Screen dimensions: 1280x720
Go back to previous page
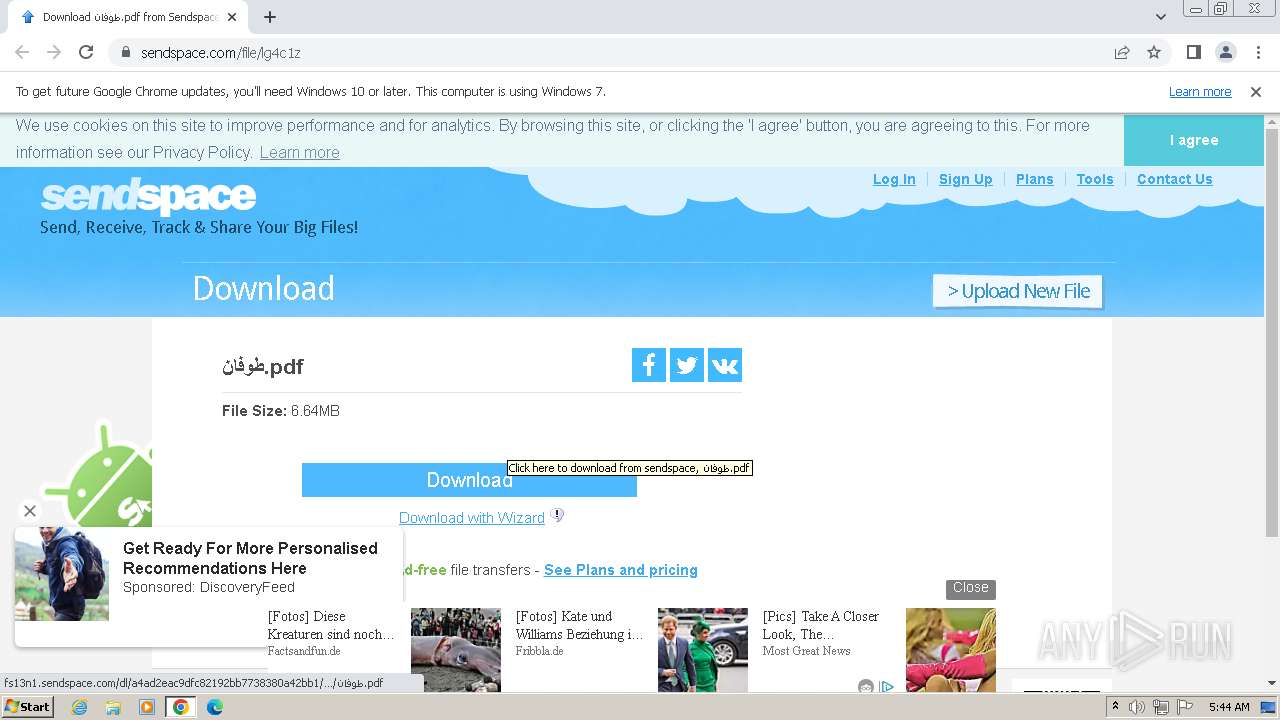[22, 52]
